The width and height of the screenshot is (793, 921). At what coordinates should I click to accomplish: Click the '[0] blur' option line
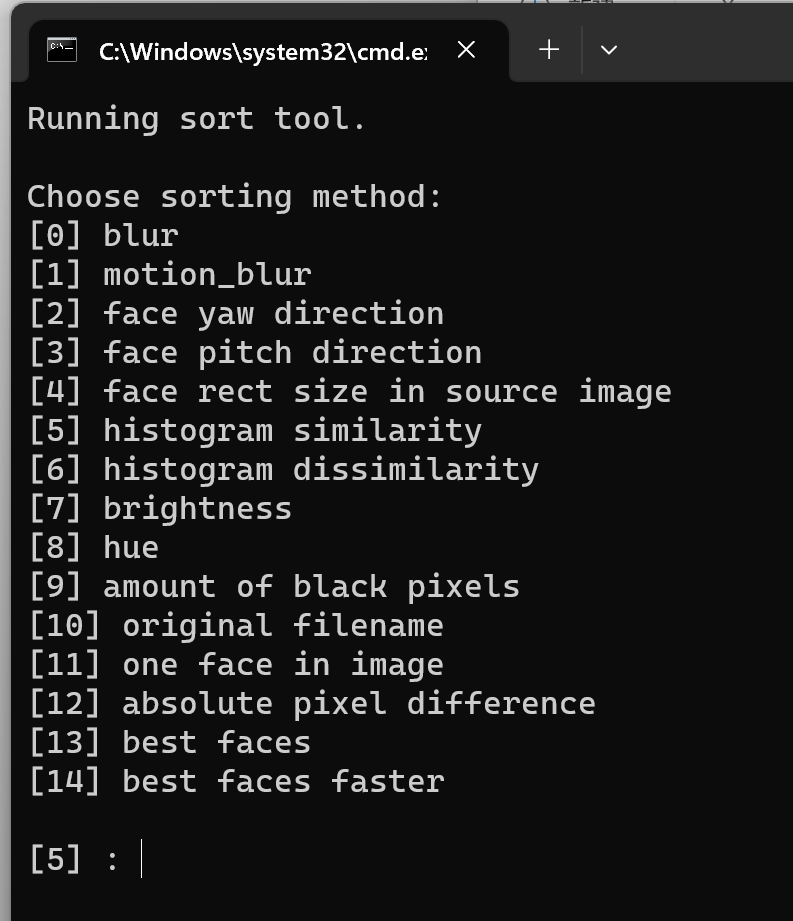[x=103, y=236]
